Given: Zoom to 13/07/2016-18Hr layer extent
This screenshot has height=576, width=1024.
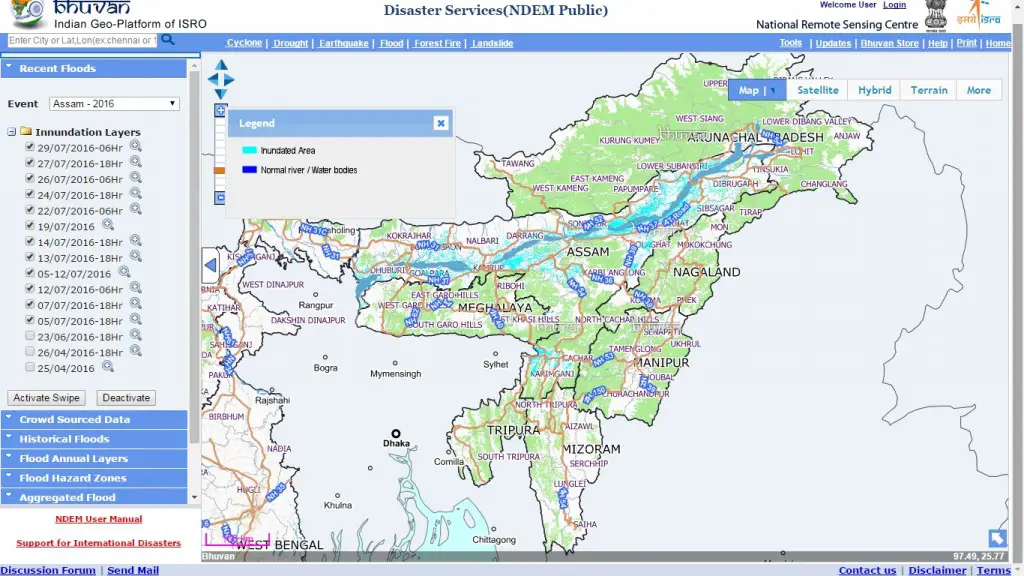Looking at the screenshot, I should pos(135,257).
